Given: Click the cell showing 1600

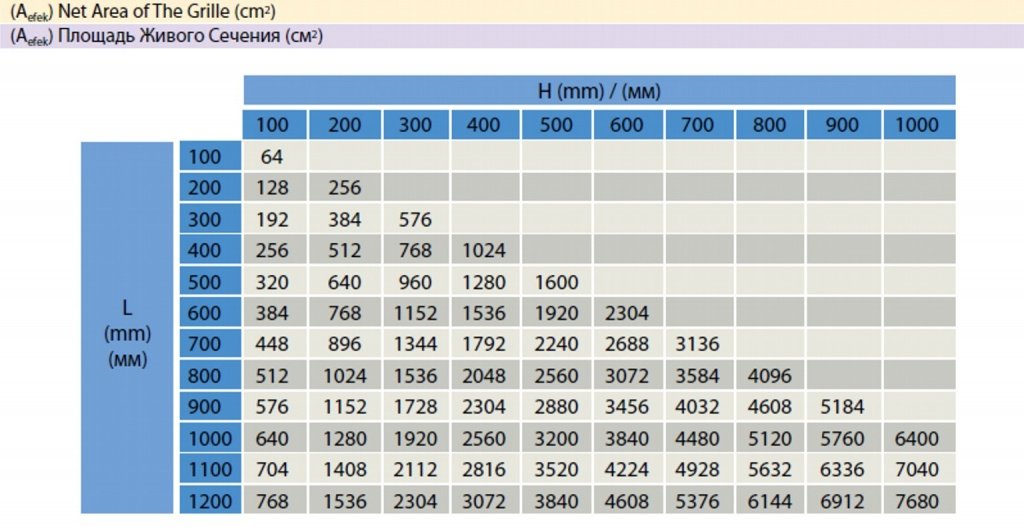Looking at the screenshot, I should point(556,282).
